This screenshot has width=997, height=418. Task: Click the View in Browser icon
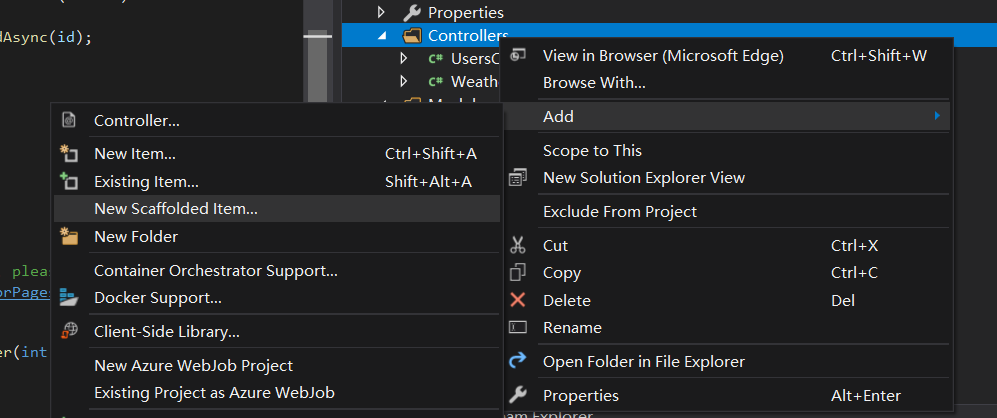pos(518,55)
